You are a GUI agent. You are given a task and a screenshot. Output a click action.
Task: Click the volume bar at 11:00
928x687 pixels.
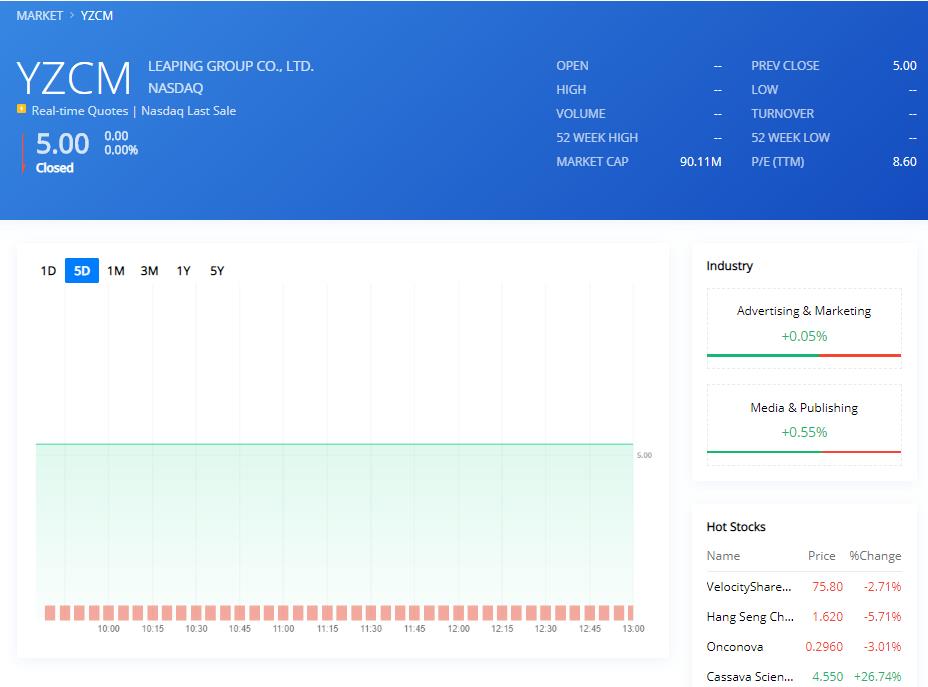click(283, 612)
